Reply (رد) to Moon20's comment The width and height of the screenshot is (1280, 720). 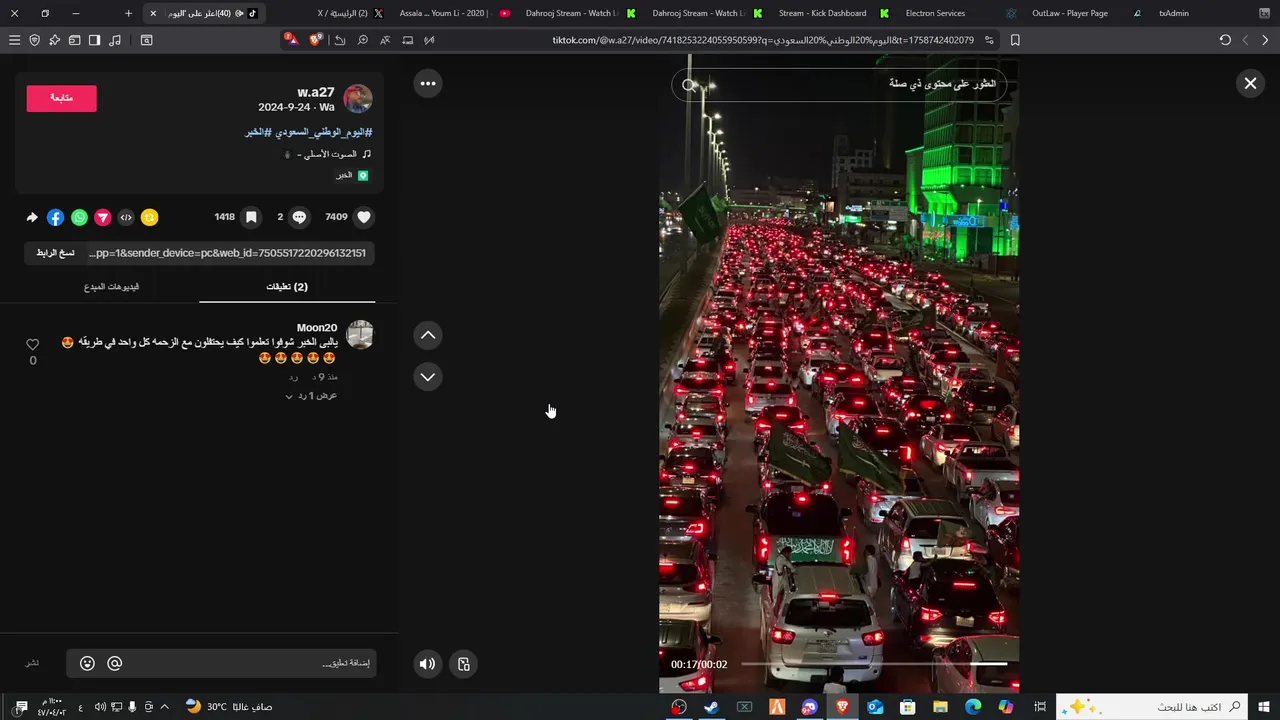[293, 377]
